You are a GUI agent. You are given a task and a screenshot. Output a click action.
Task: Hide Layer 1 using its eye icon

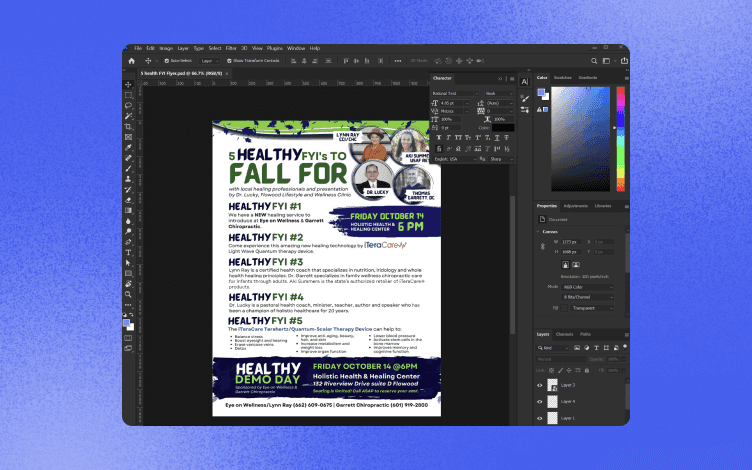(x=540, y=418)
